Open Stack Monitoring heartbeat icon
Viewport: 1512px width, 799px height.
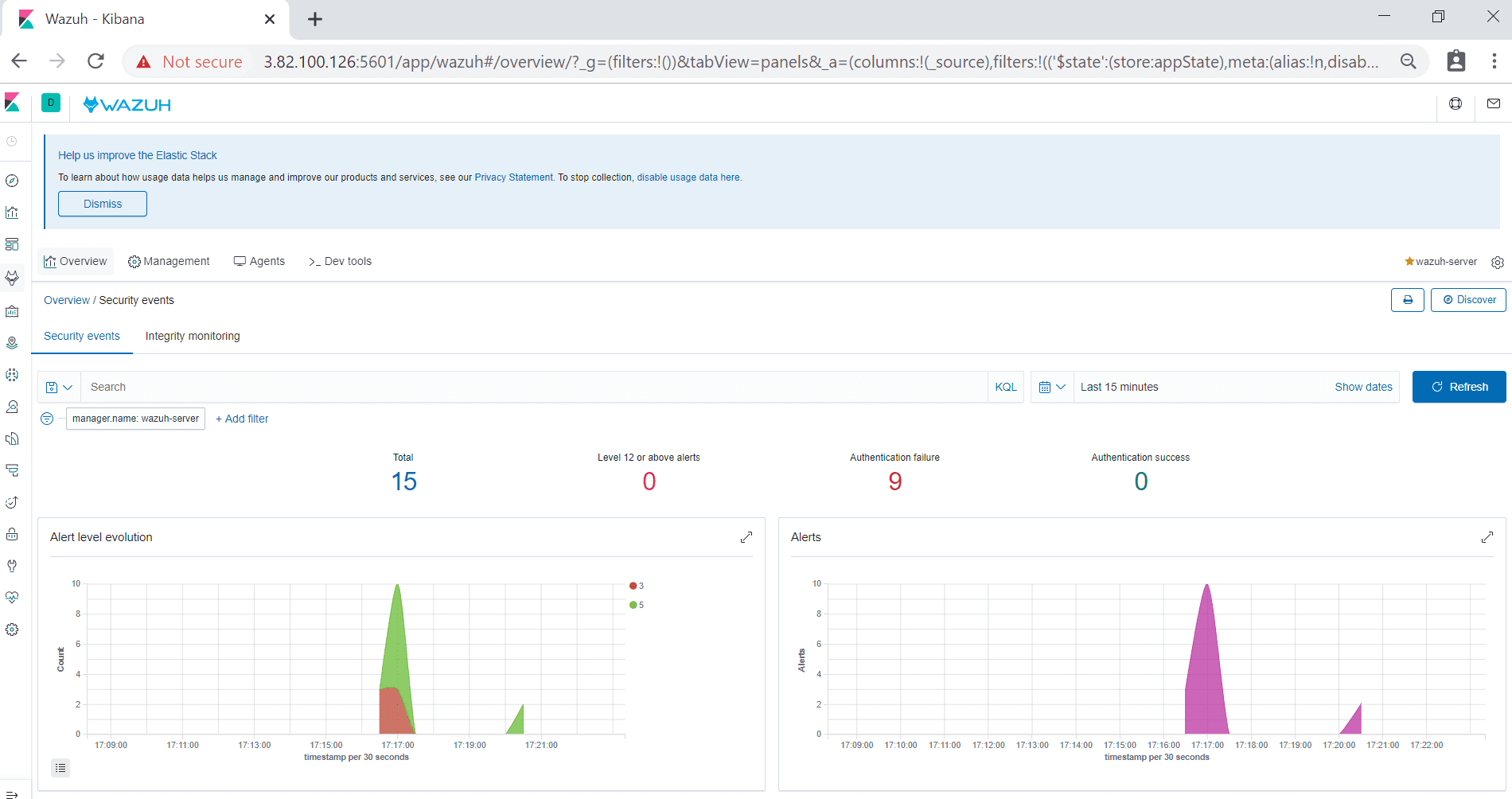(12, 598)
